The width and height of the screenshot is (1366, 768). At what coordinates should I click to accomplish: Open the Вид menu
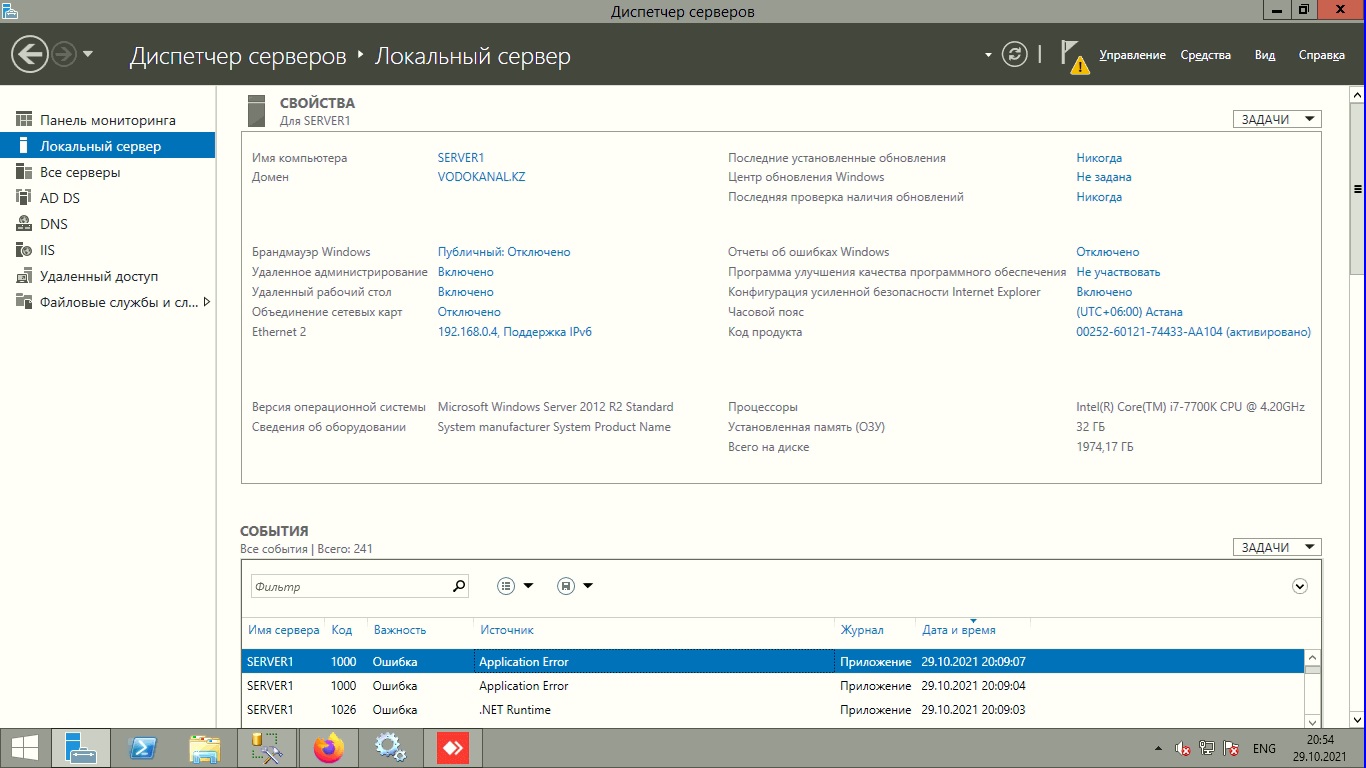click(1265, 55)
